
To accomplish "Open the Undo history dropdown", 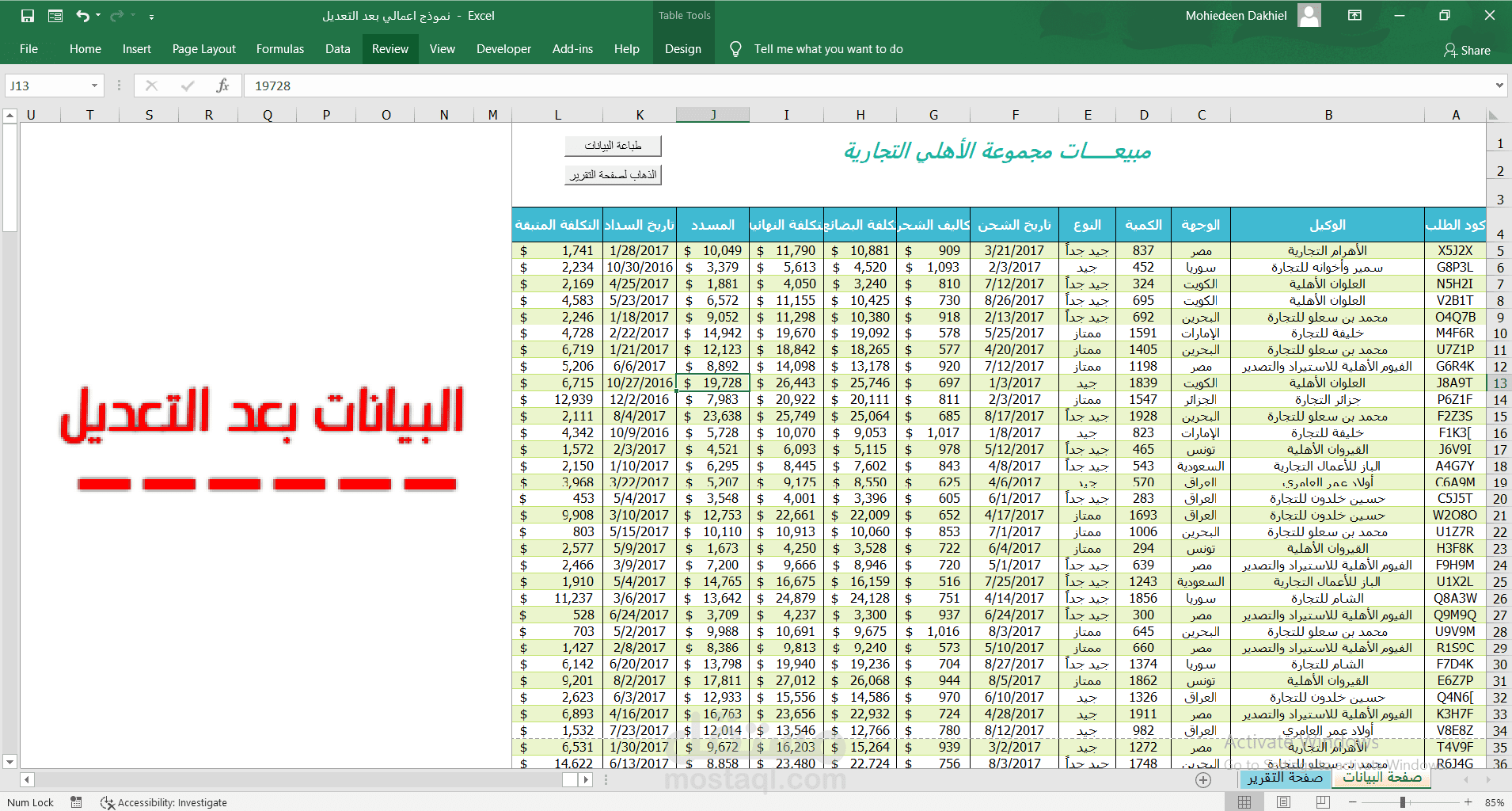I will tap(98, 16).
